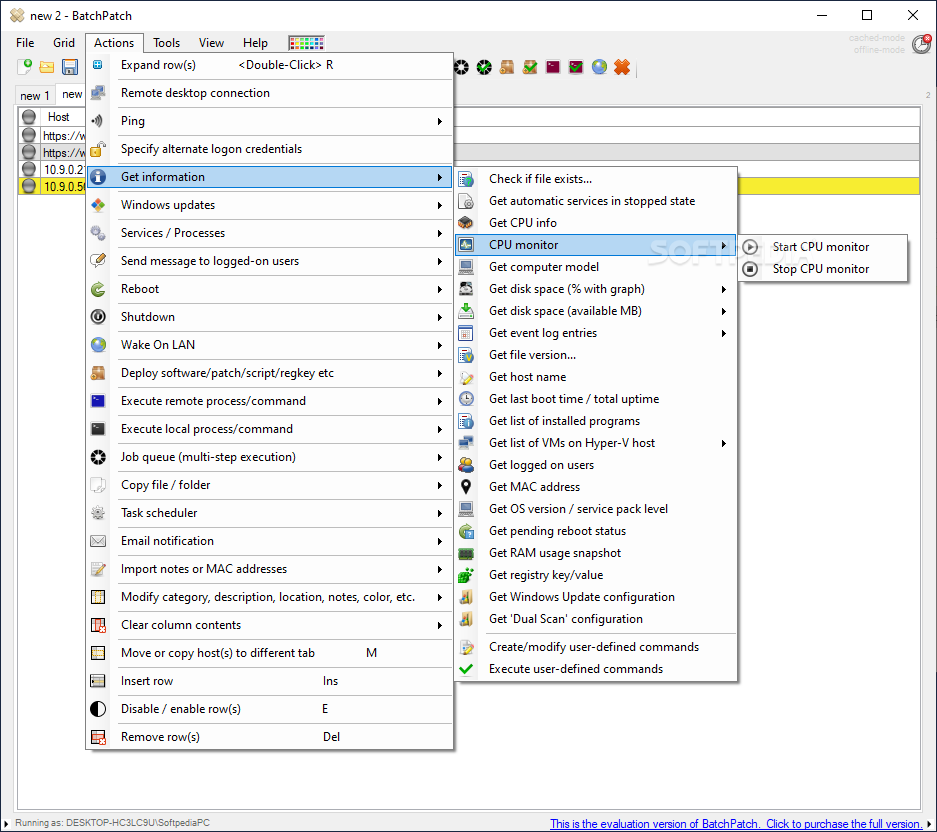Select Get host name entry
This screenshot has height=832, width=937.
point(596,377)
